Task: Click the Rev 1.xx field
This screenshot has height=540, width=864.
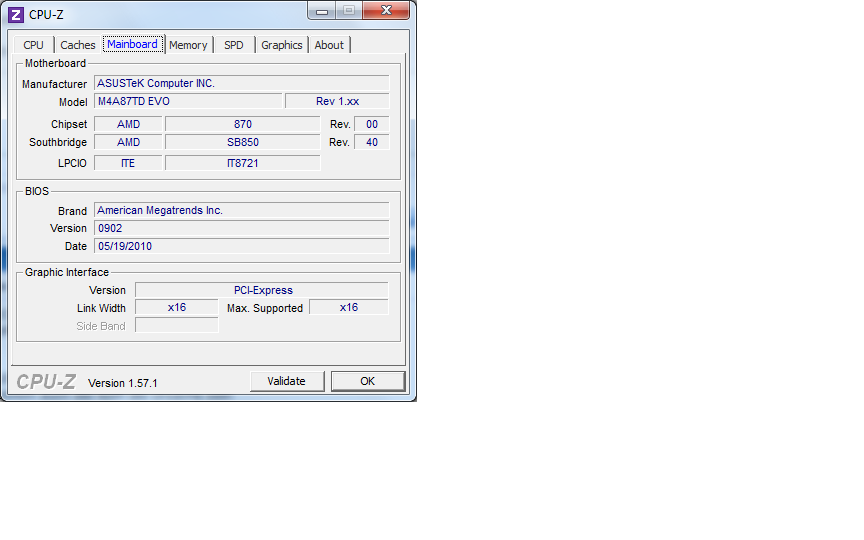Action: click(337, 101)
